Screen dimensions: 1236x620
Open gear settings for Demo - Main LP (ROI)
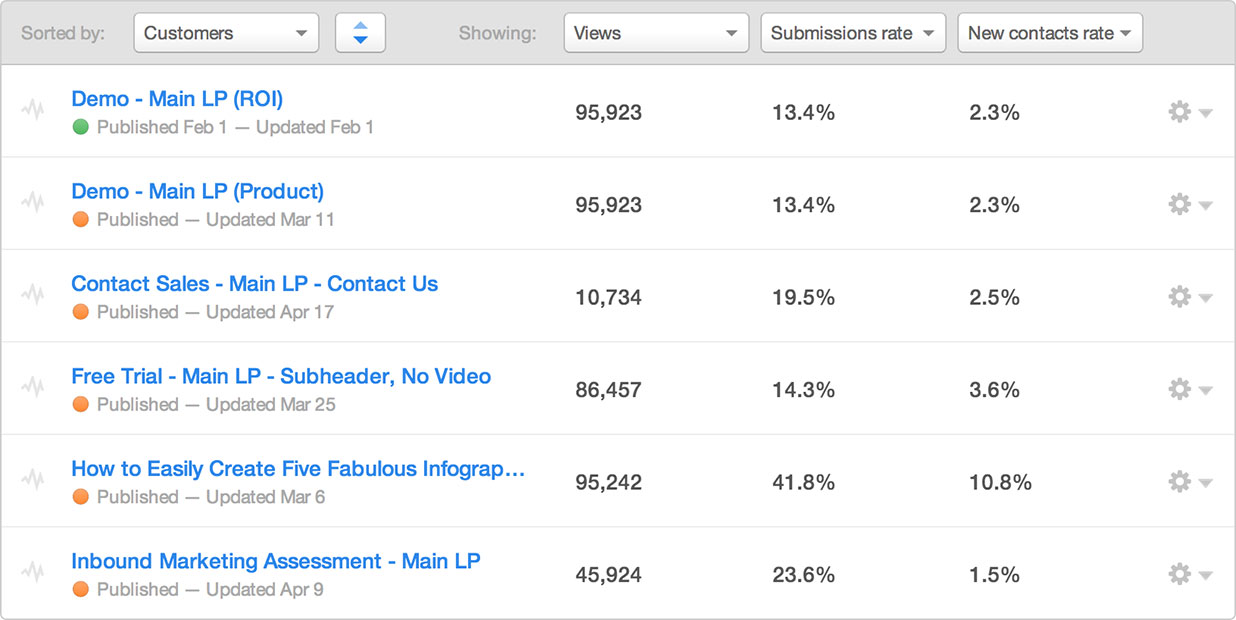1189,112
